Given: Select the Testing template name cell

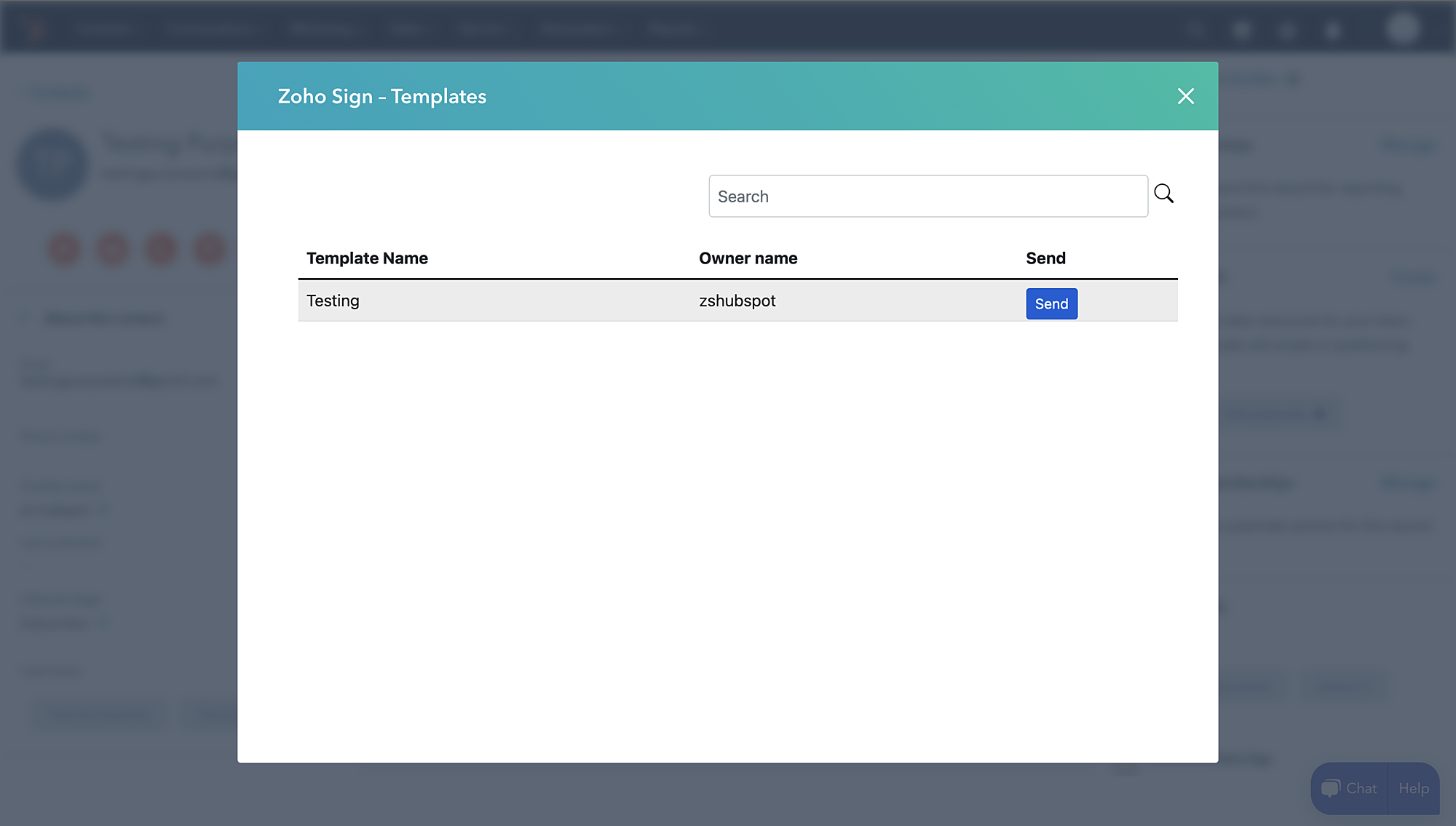Looking at the screenshot, I should point(333,301).
